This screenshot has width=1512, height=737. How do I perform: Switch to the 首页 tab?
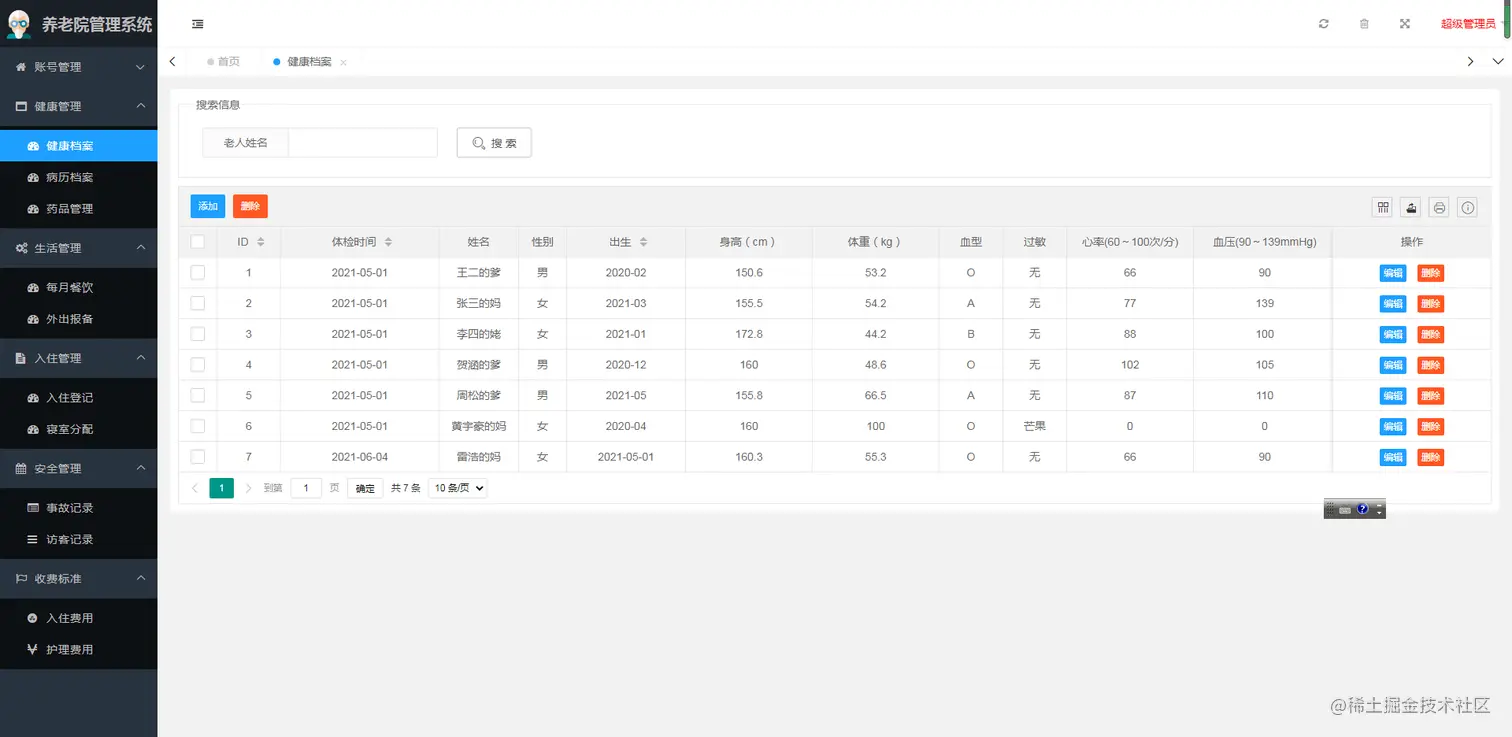[224, 62]
